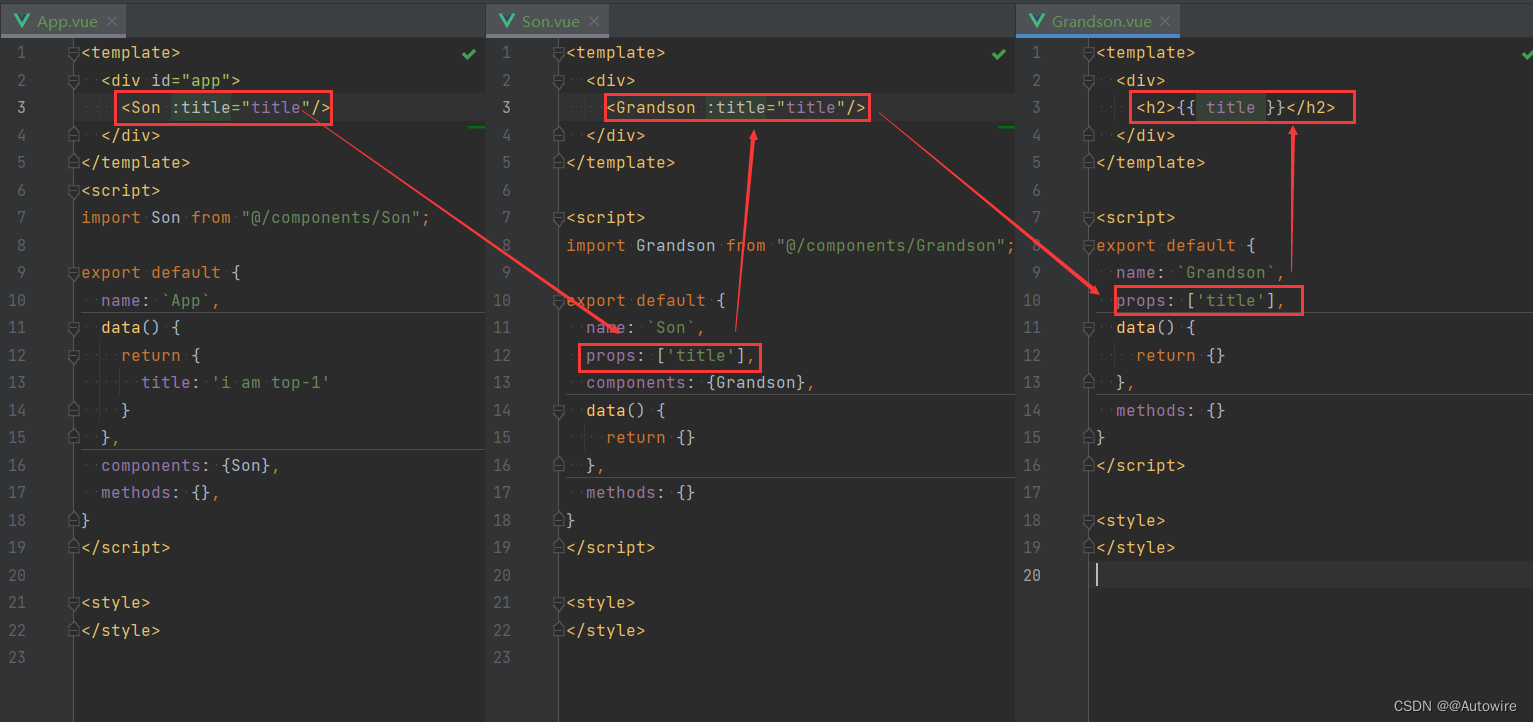Collapse the <template> fold at line 1 in Son.vue
This screenshot has height=722, width=1533.
(558, 53)
